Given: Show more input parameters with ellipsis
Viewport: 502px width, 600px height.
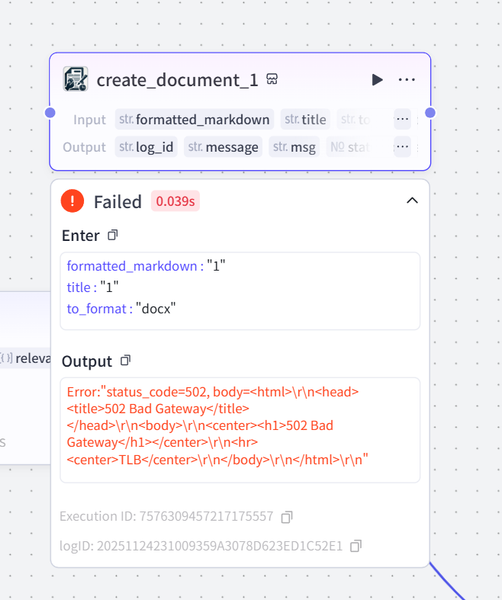Looking at the screenshot, I should tap(402, 119).
